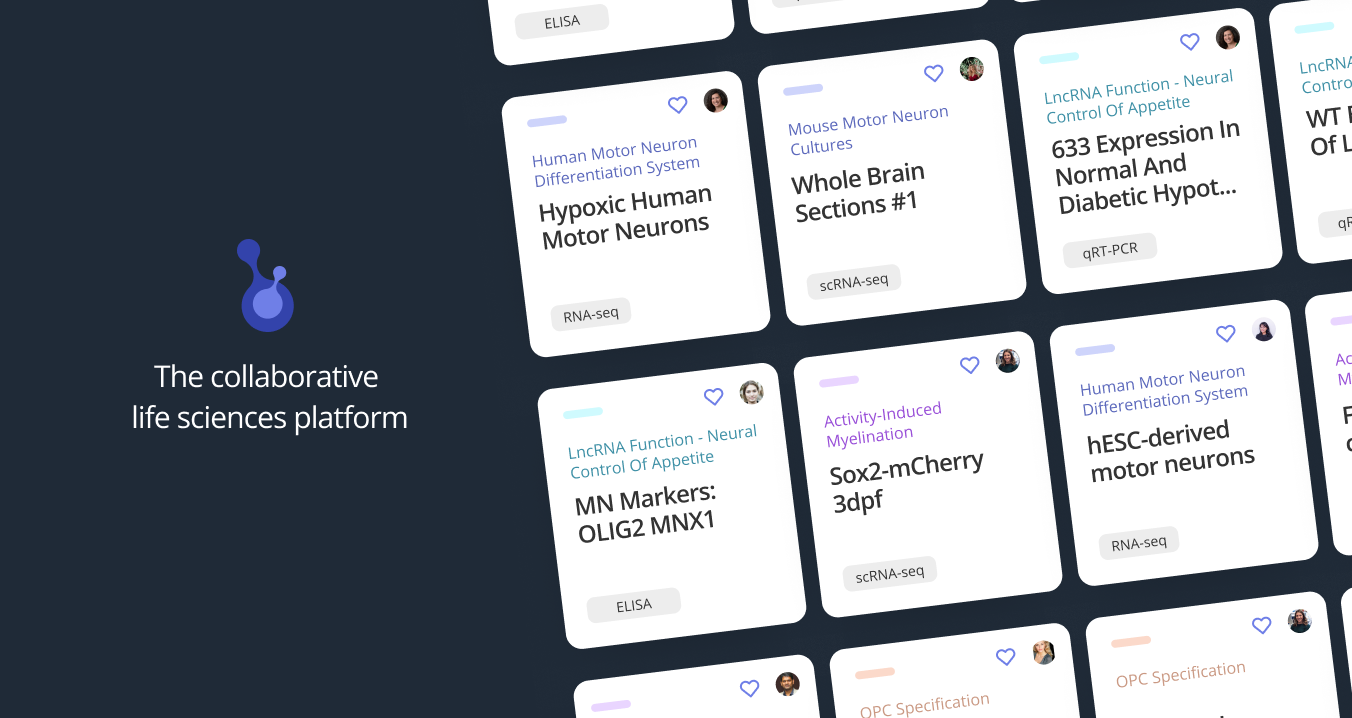
Task: Click ELISA tag on MN Markers card
Action: (634, 605)
